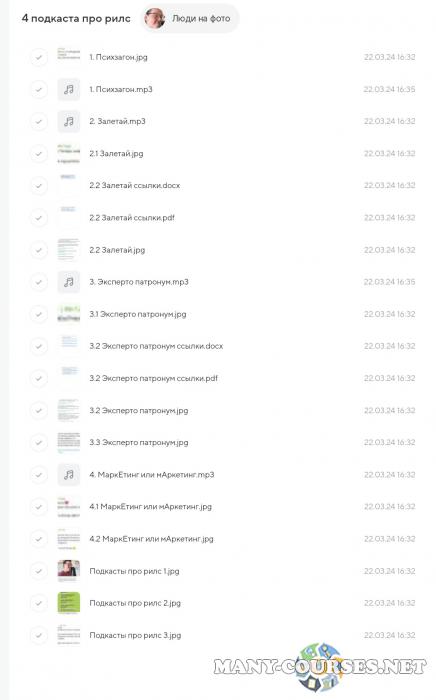Tick checkbox for 1. Психзагон.jpg
Screen dimensions: 436x700
[39, 57]
